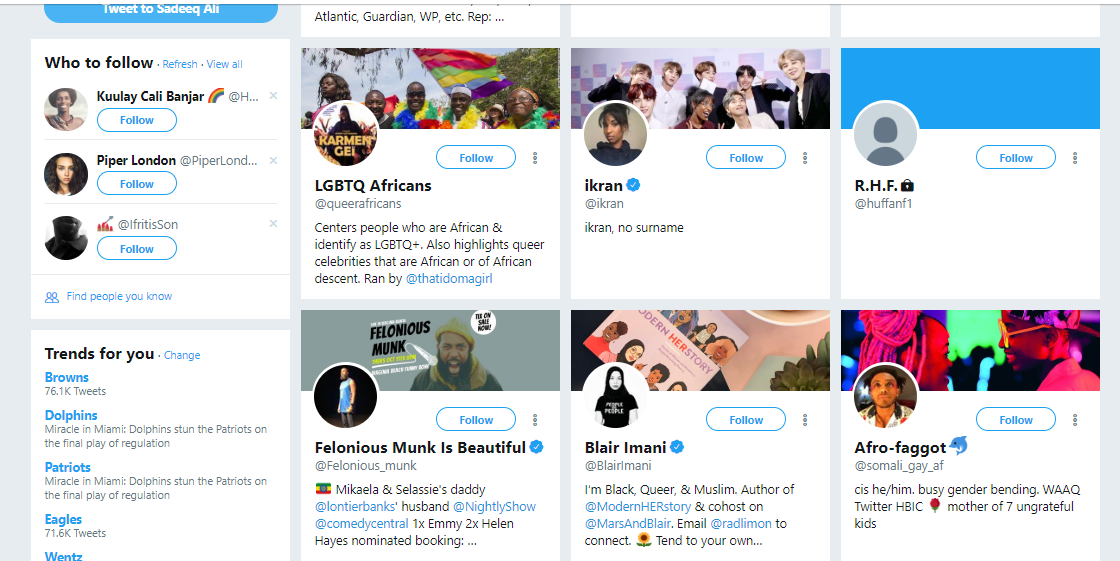This screenshot has width=1120, height=561.
Task: Click Change next to Trends for you
Action: [x=182, y=355]
